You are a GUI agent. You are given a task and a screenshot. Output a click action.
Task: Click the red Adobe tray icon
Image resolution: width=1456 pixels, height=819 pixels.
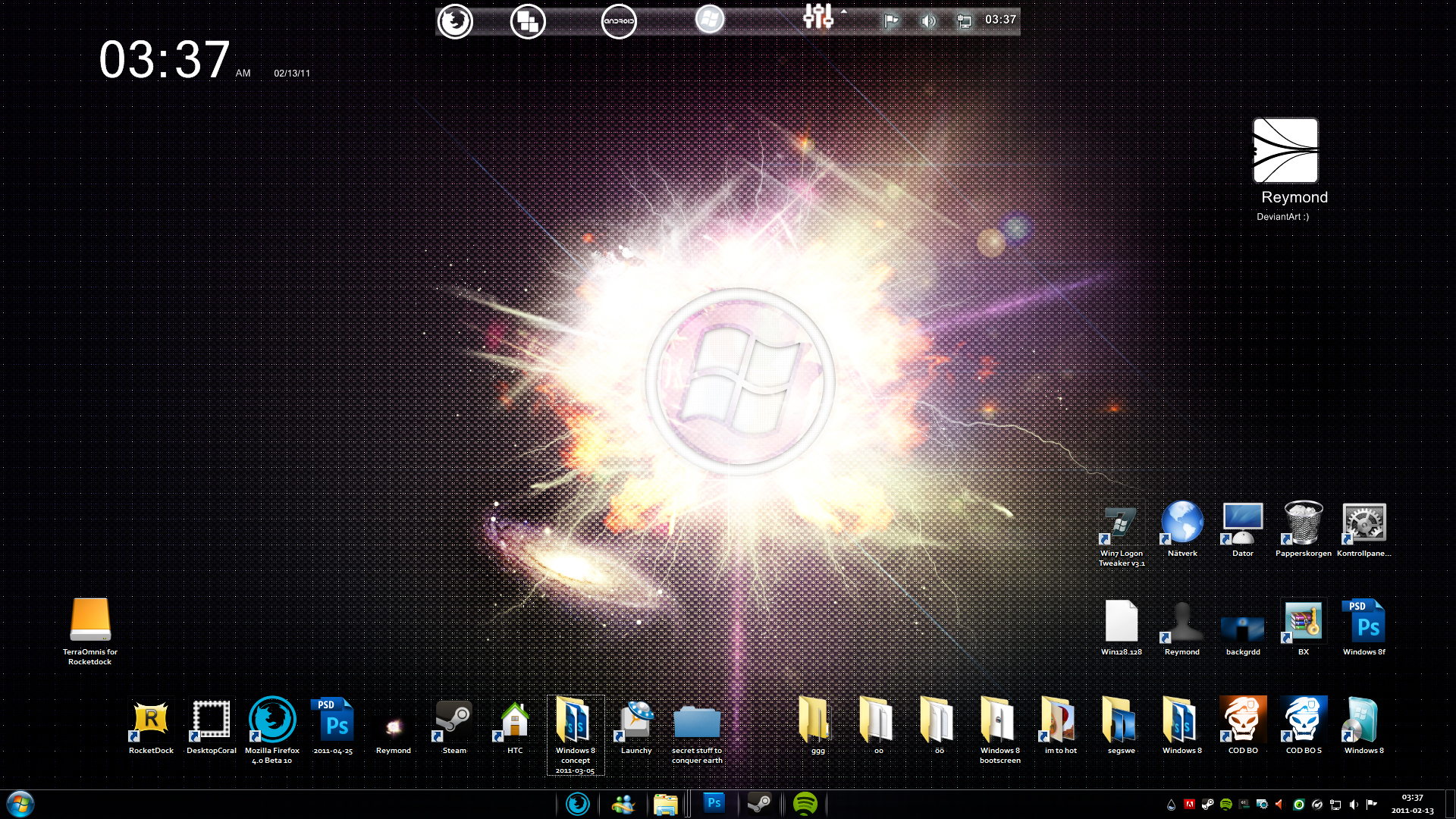click(x=1189, y=805)
